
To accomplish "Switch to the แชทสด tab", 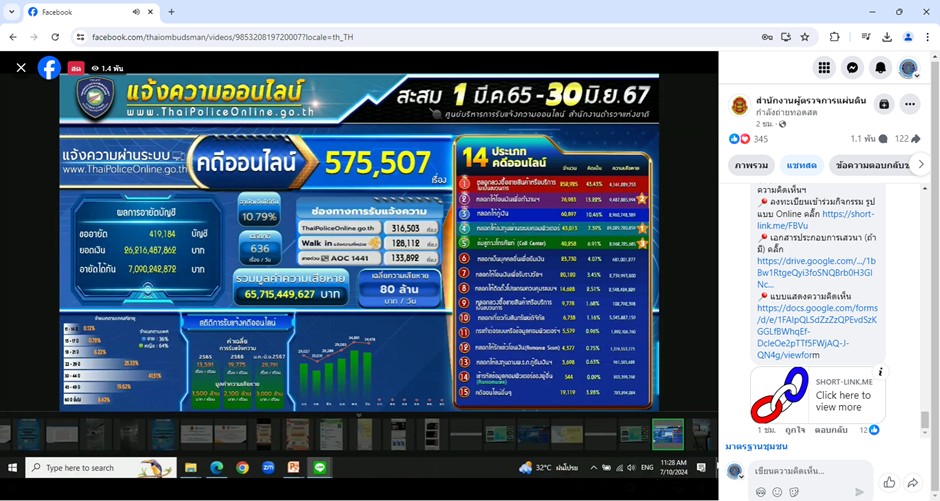I will (x=802, y=165).
